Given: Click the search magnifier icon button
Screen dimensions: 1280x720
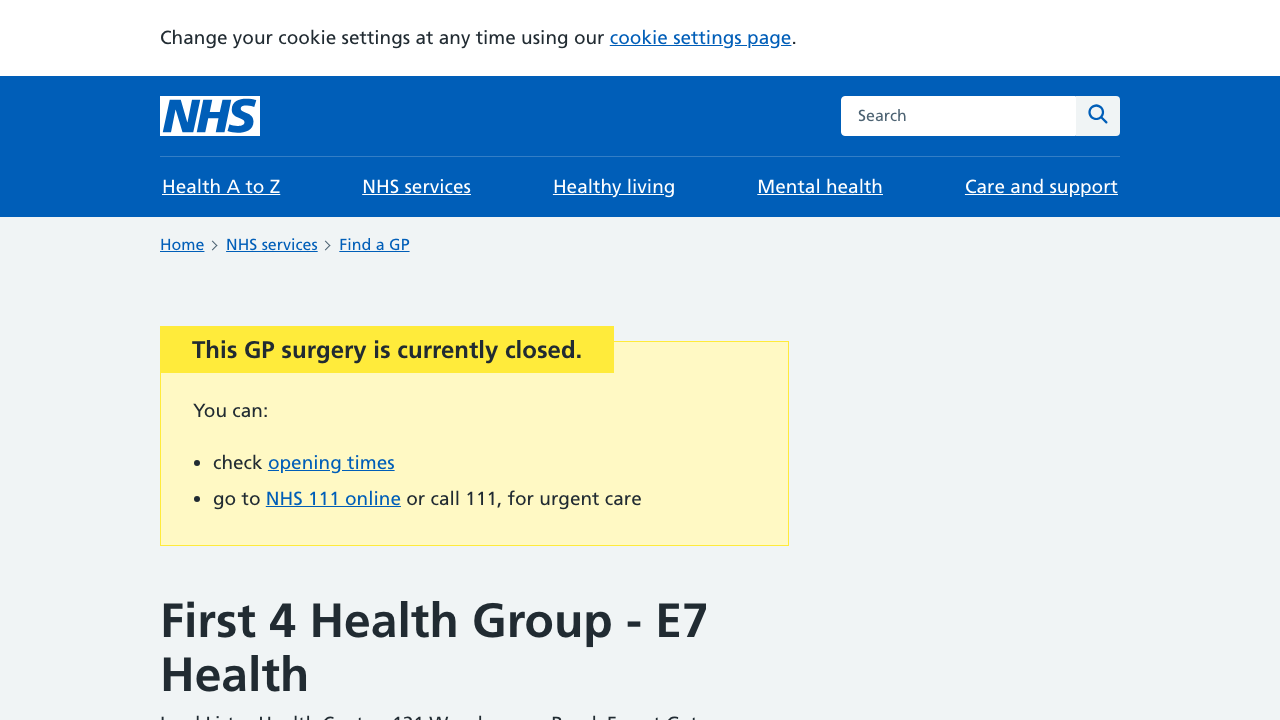Looking at the screenshot, I should click(1098, 116).
